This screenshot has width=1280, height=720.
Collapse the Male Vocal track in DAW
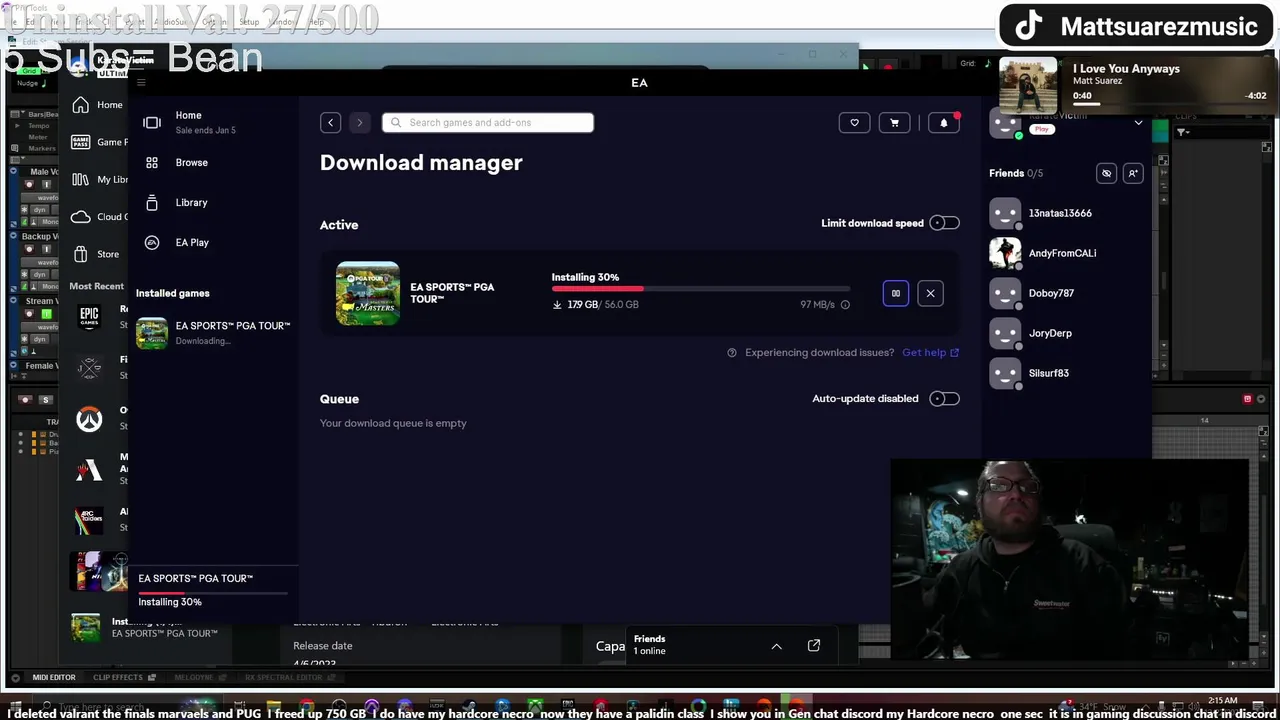13,172
